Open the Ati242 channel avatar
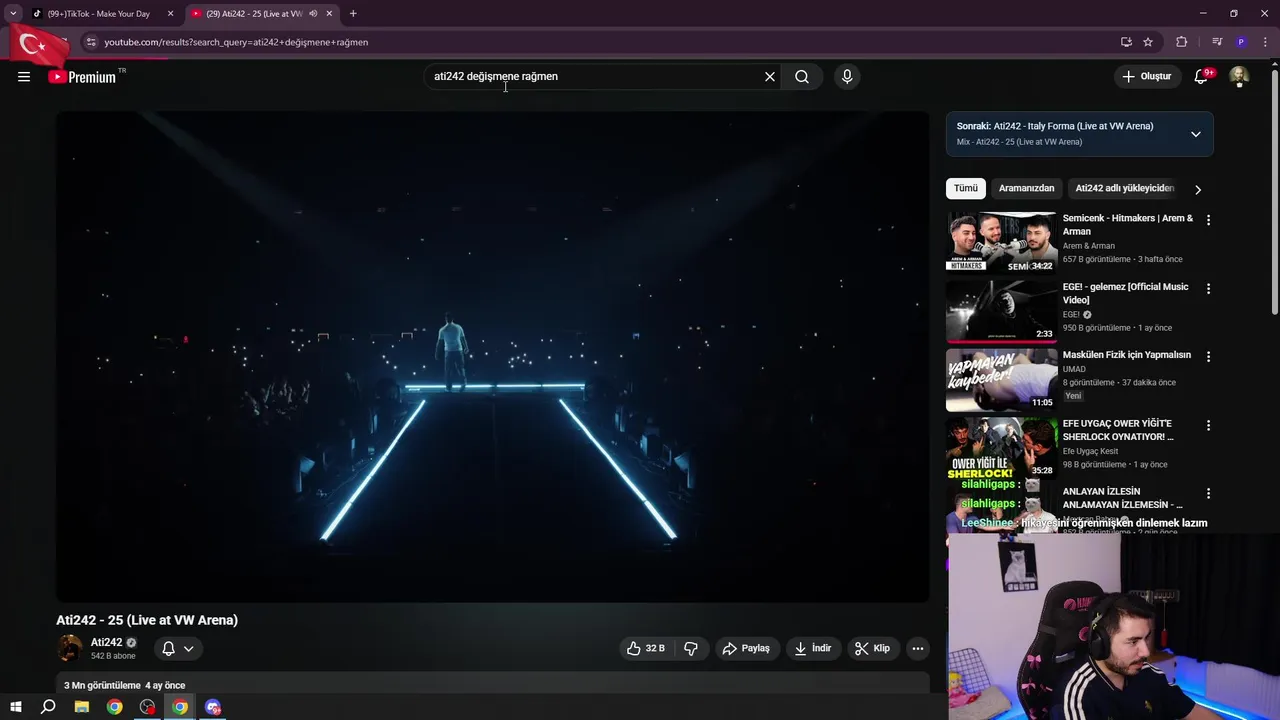The image size is (1280, 720). click(70, 648)
